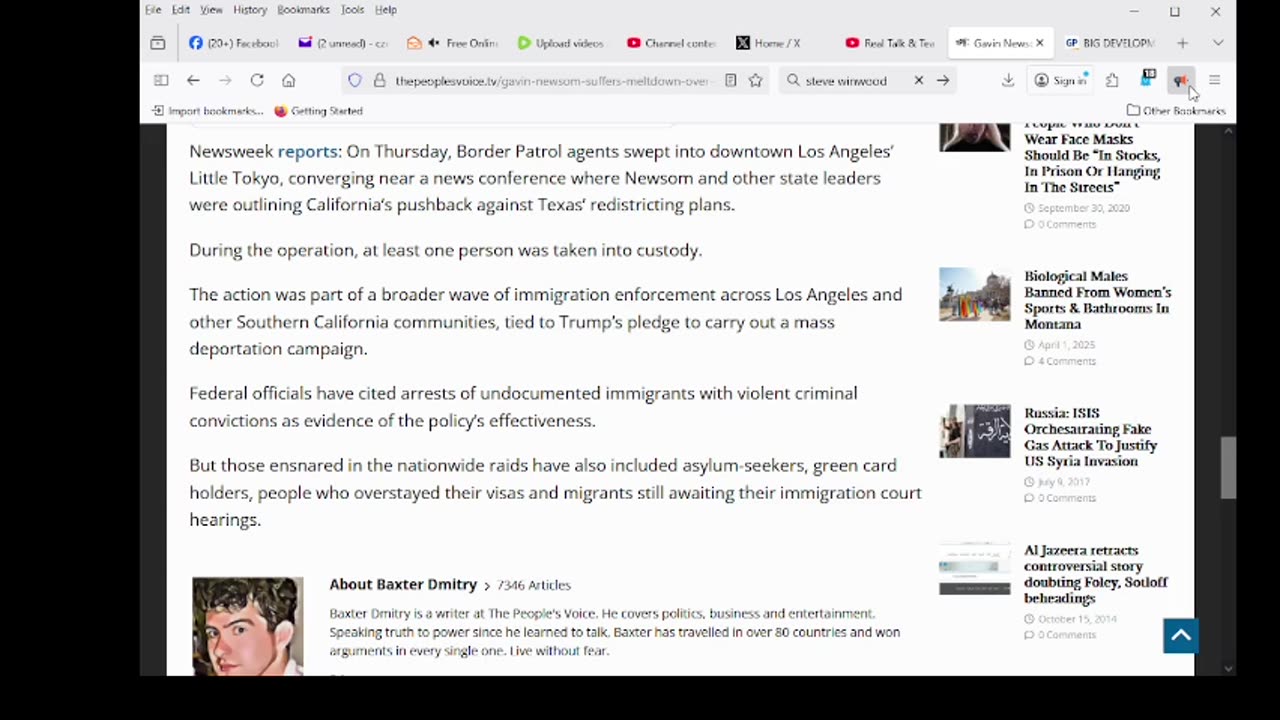Switch to the Home / X tab

(x=779, y=43)
